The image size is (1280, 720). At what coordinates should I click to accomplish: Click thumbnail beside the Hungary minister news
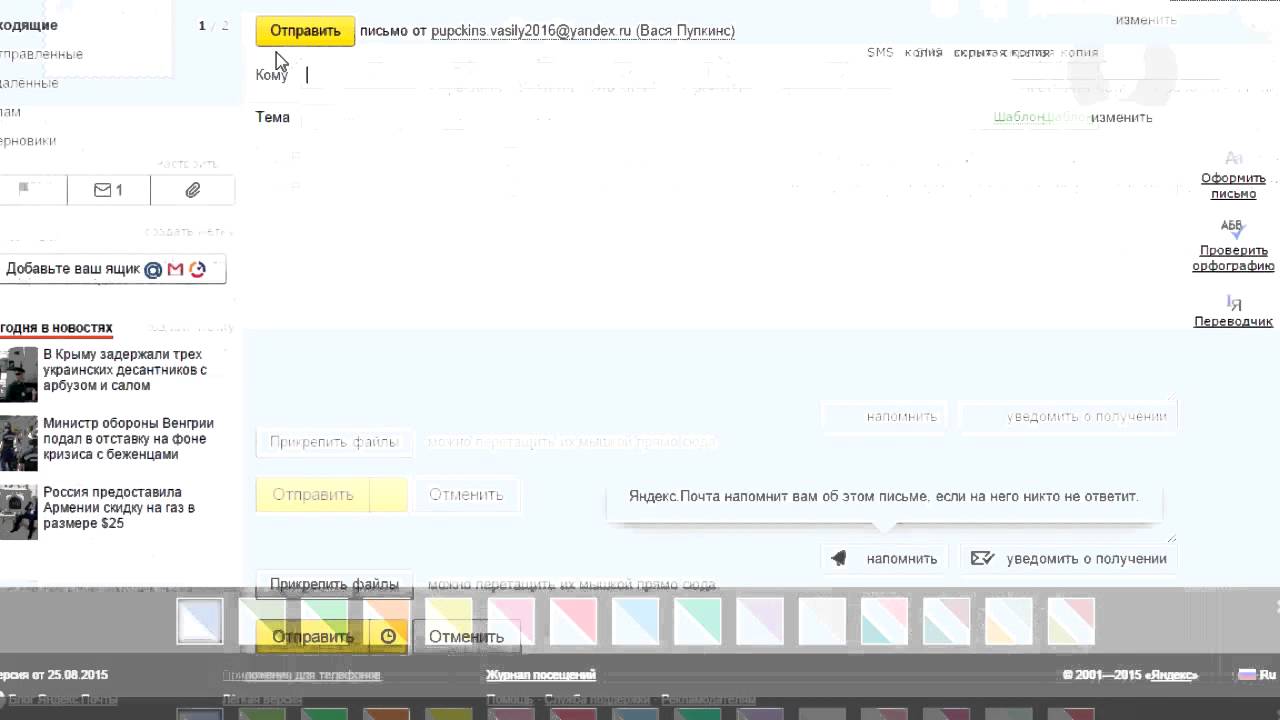[18, 443]
